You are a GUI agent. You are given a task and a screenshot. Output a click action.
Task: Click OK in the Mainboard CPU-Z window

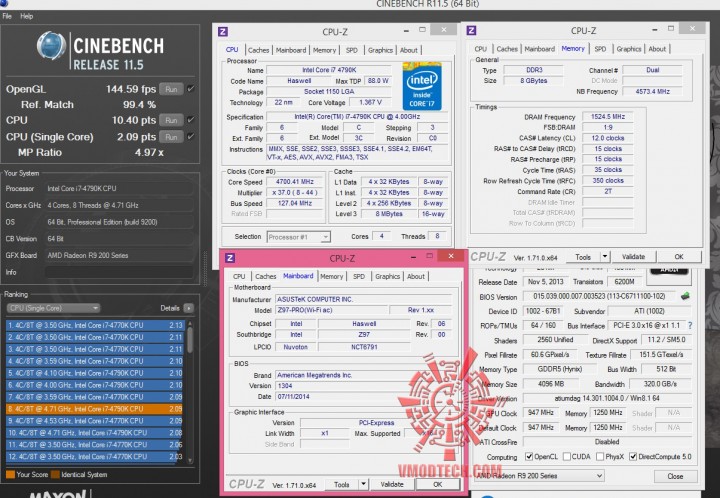pyautogui.click(x=438, y=484)
